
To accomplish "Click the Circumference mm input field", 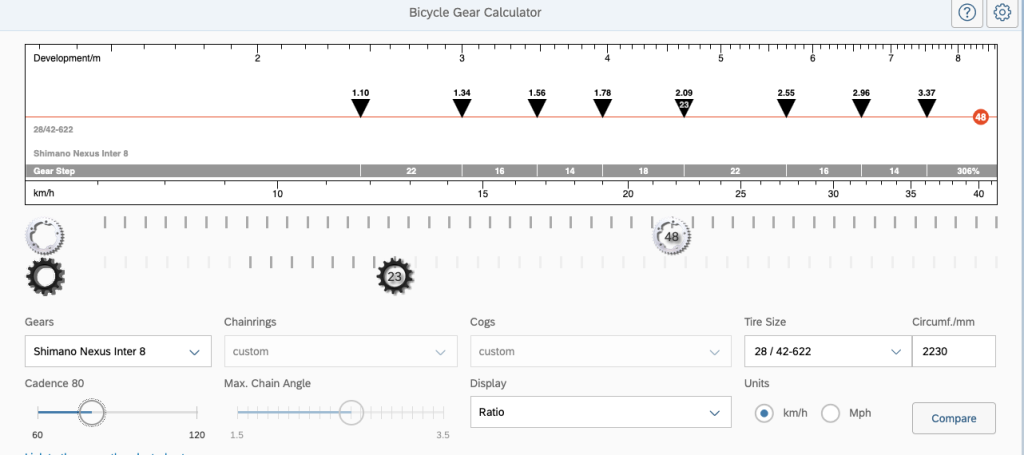I will pos(953,352).
